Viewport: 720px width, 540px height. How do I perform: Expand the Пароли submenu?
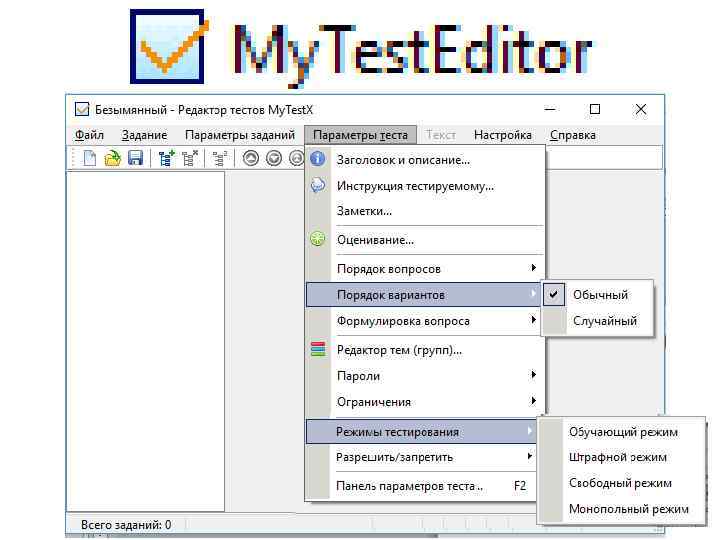[x=425, y=376]
